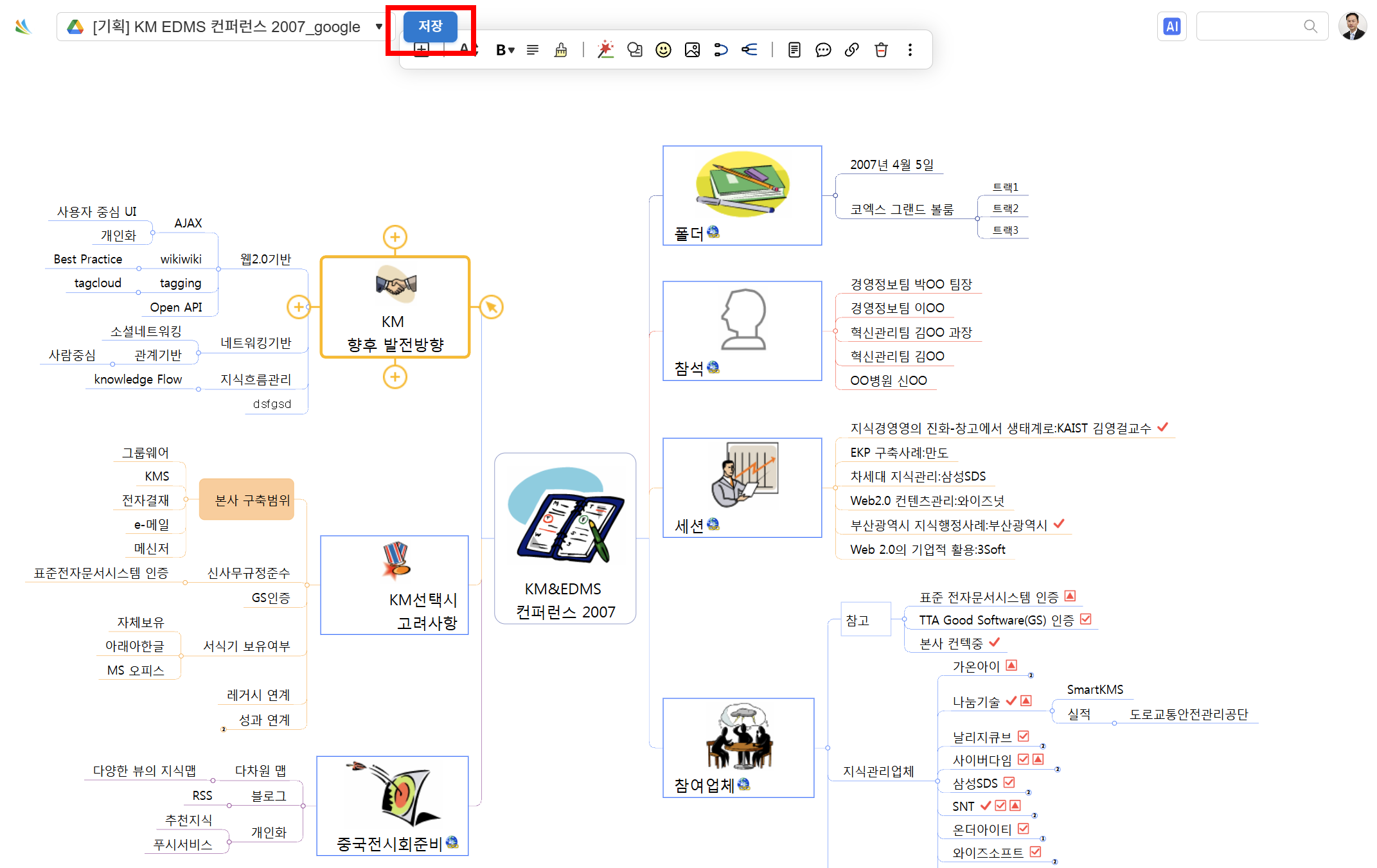The image size is (1377, 868).
Task: Select the KM 향후 발전방향 topic
Action: click(x=395, y=307)
